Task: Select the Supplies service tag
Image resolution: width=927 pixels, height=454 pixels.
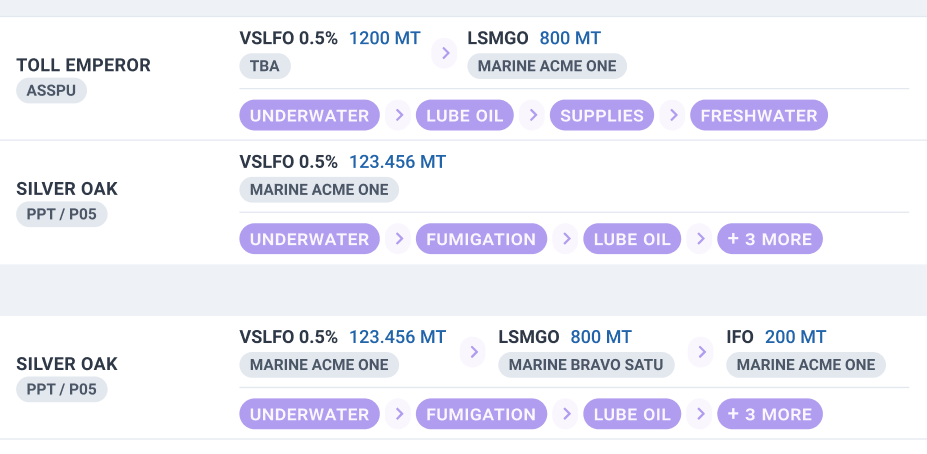Action: [601, 115]
